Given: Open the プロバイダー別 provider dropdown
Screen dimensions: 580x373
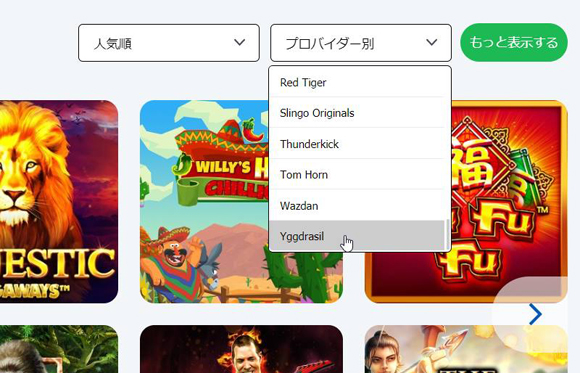Looking at the screenshot, I should (361, 43).
